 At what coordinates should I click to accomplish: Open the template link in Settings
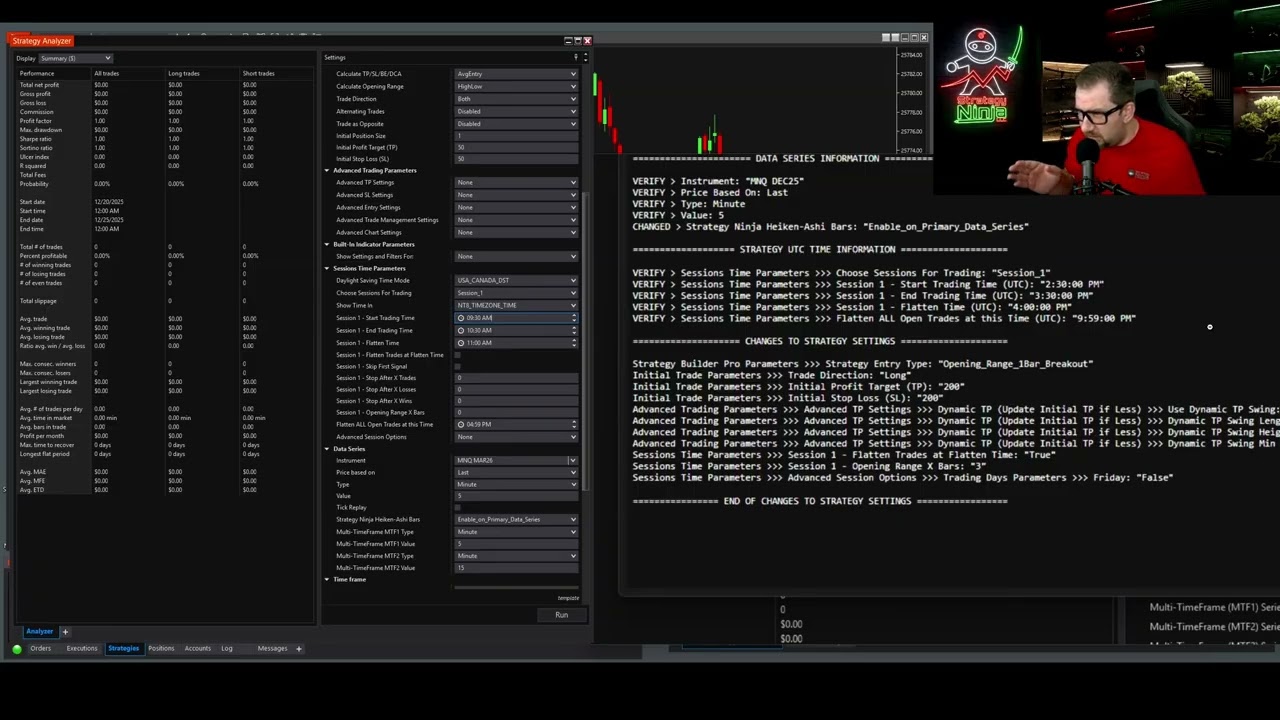tap(568, 598)
